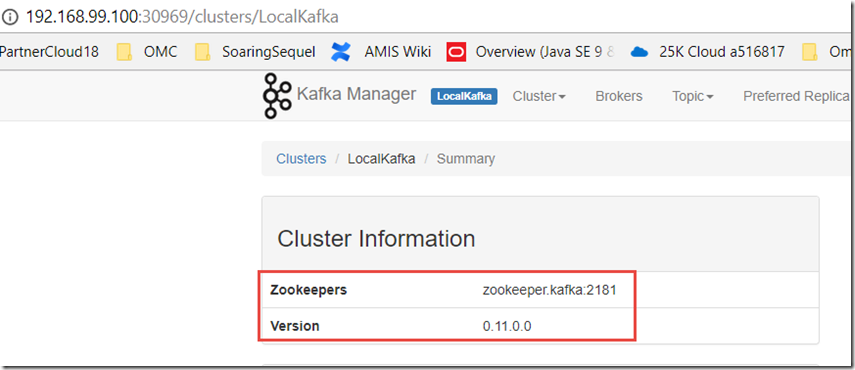The width and height of the screenshot is (855, 370).
Task: Select the version 0.11.0.0 value
Action: (x=507, y=326)
